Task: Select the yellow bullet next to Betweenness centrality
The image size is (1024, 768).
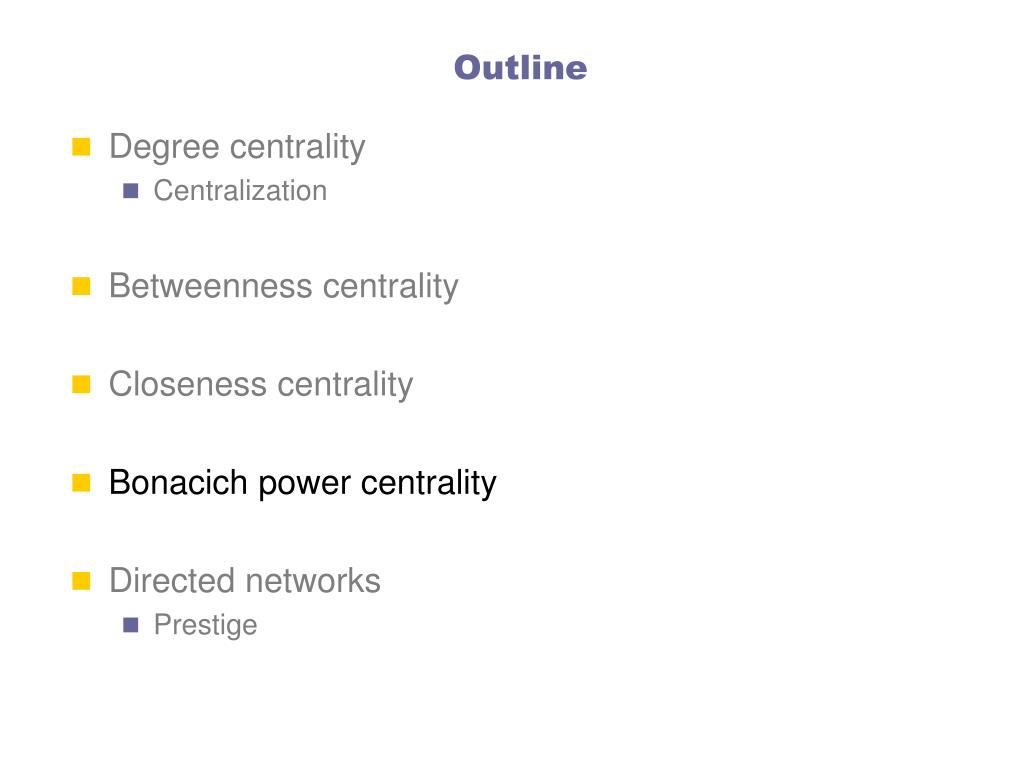Action: coord(81,286)
